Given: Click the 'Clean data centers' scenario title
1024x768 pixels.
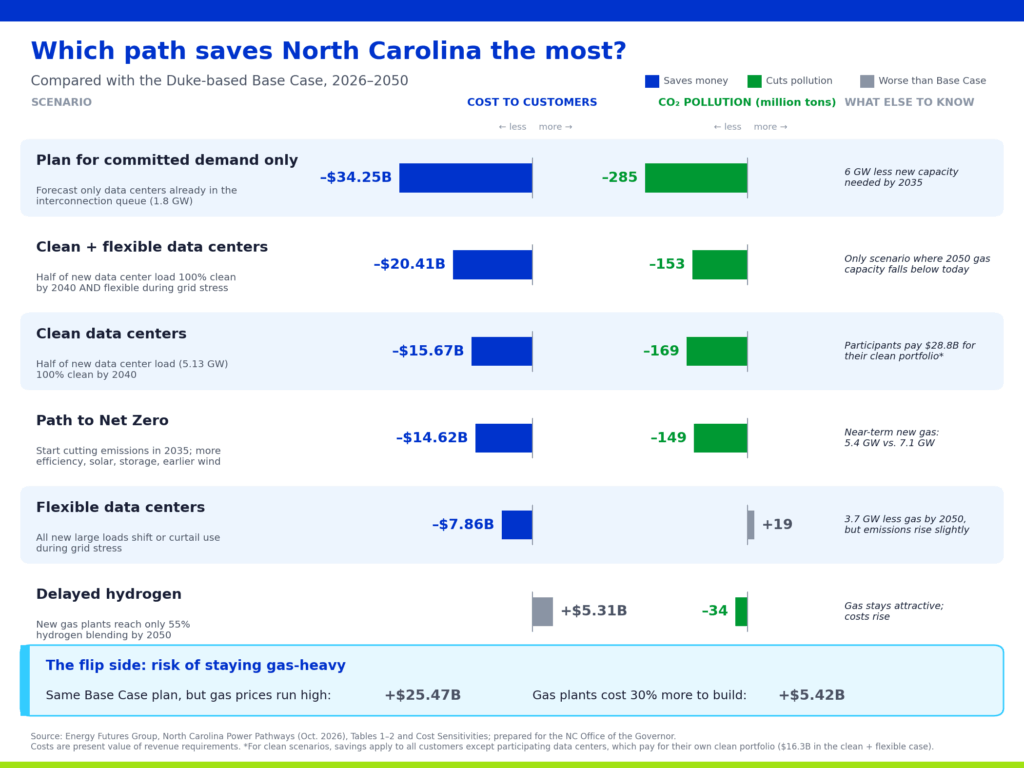Looking at the screenshot, I should pos(111,334).
